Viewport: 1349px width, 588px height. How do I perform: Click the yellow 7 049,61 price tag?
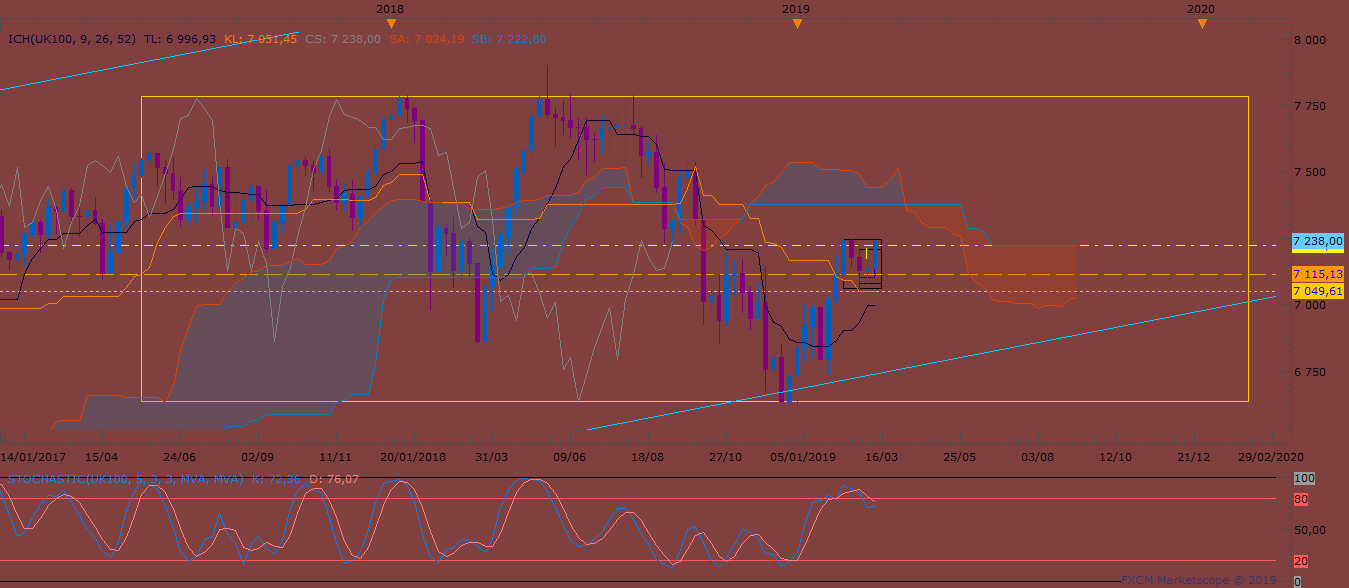click(x=1317, y=291)
